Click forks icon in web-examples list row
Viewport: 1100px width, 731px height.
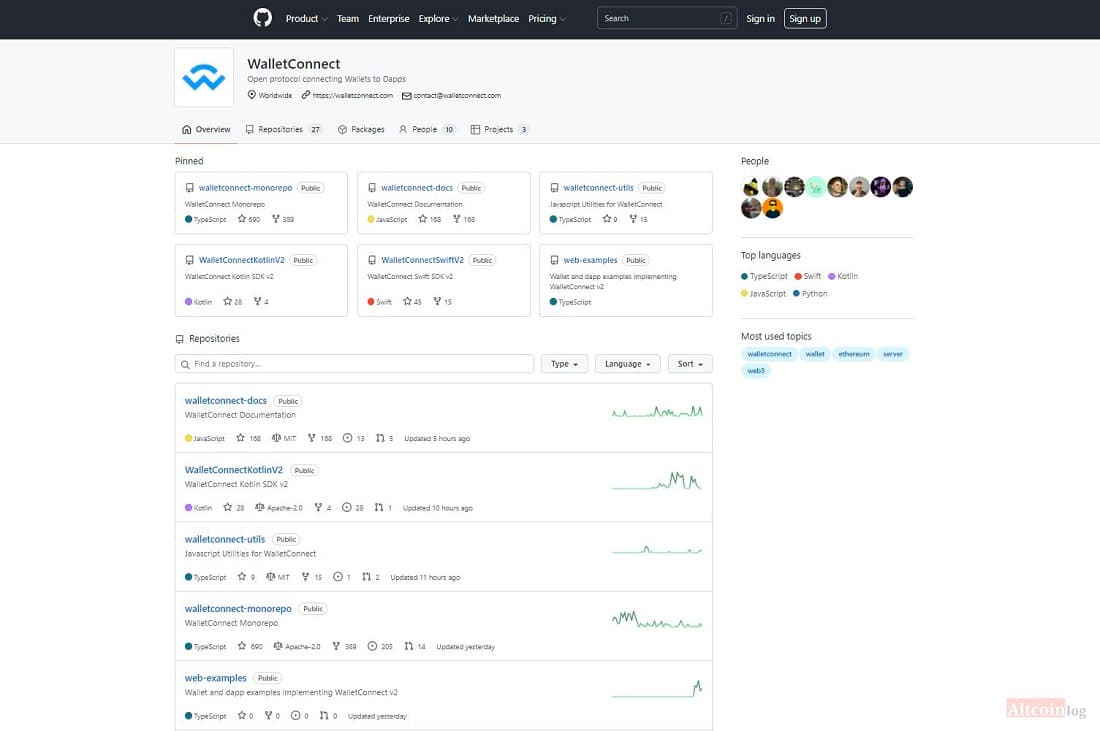268,716
